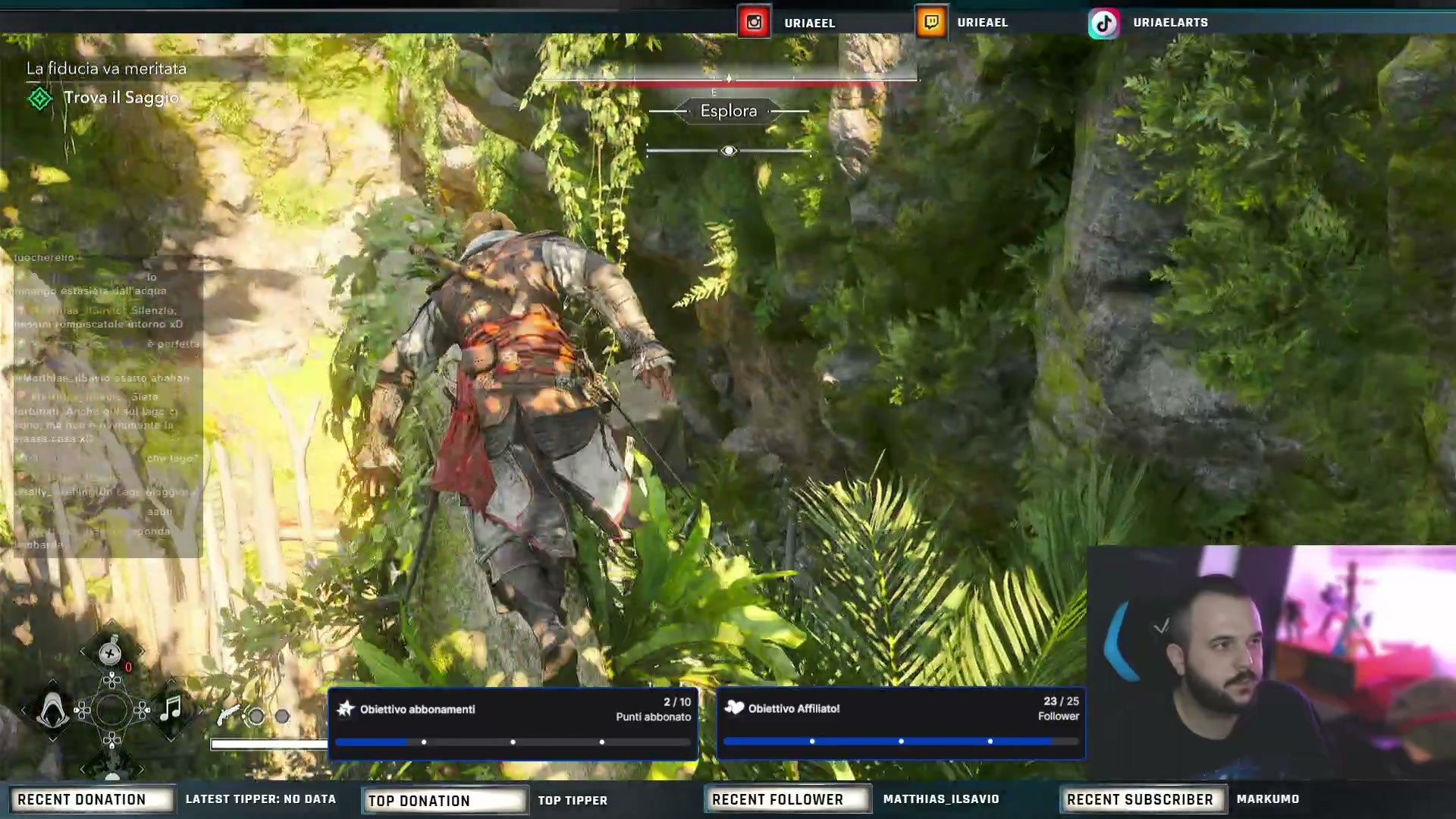Select the URIAEEL Instagram handle
Screen dimensions: 1456x819
point(810,23)
